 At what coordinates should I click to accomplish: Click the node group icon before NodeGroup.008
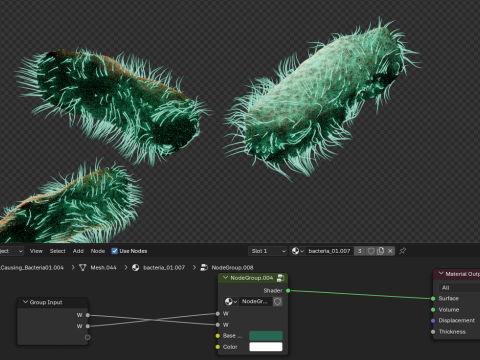tap(204, 268)
